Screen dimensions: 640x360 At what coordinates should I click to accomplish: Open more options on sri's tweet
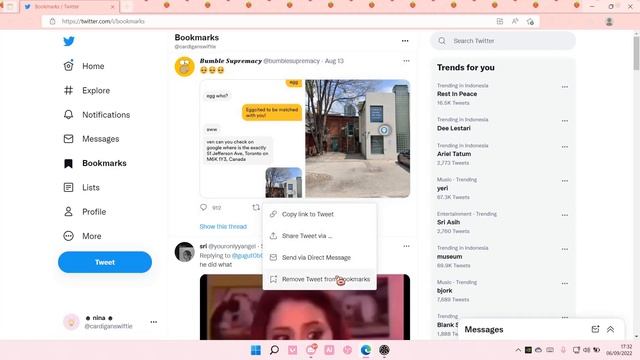click(x=406, y=246)
